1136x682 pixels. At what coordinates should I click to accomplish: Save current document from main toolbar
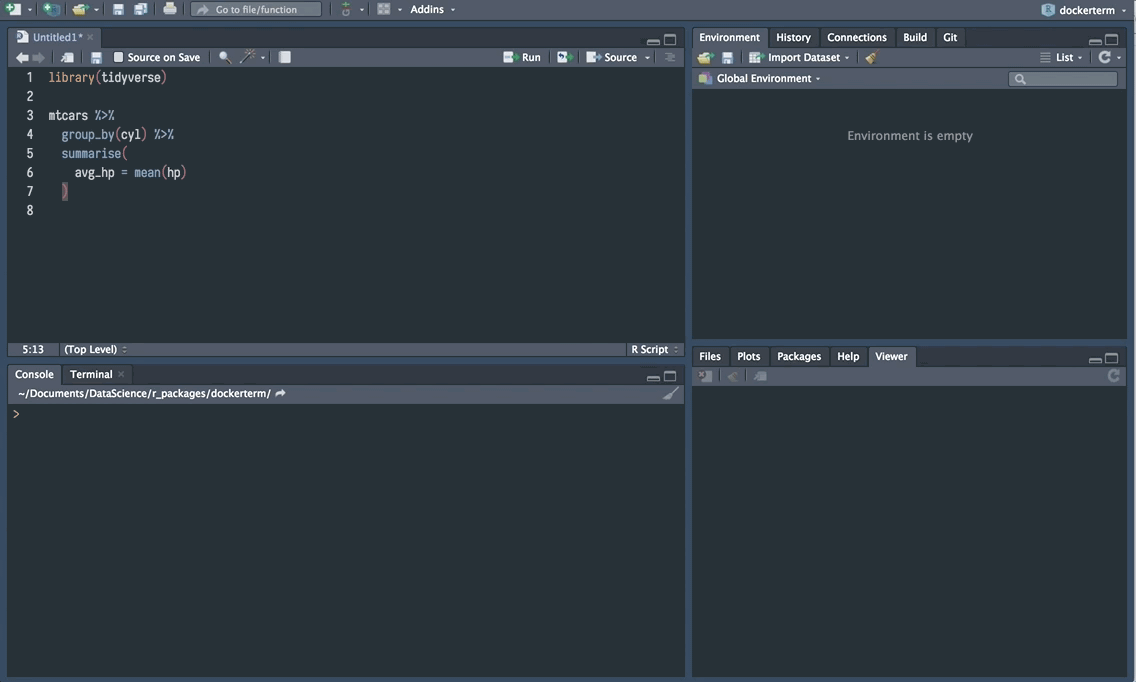pyautogui.click(x=118, y=9)
